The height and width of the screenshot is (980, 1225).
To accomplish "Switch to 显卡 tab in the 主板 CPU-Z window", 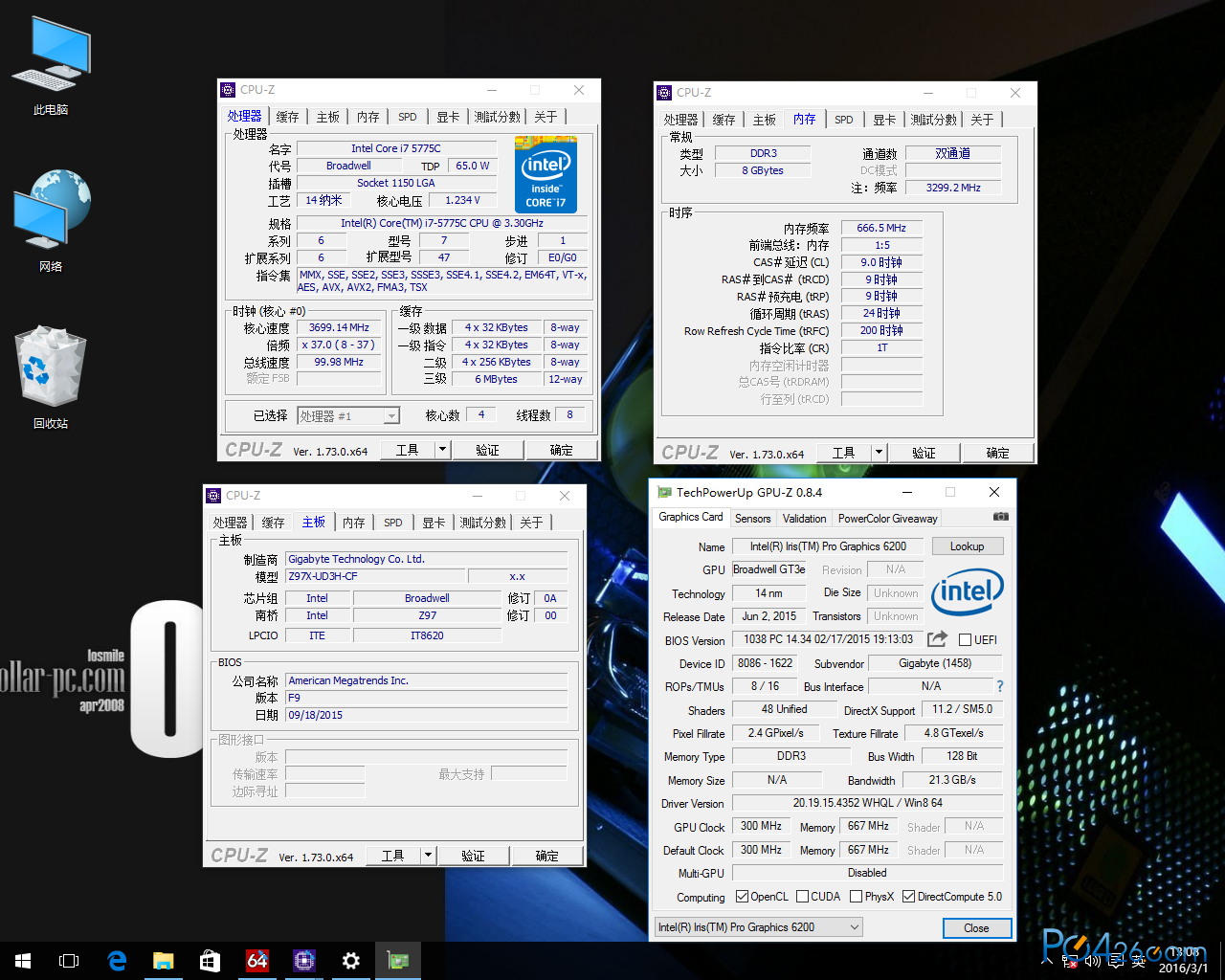I will point(434,523).
